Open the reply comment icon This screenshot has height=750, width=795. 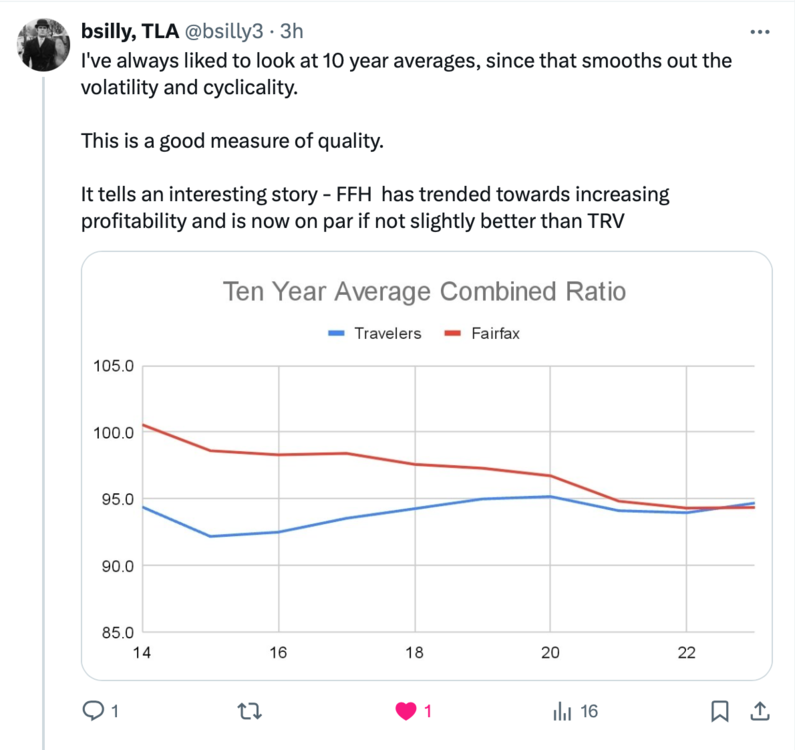[x=93, y=710]
